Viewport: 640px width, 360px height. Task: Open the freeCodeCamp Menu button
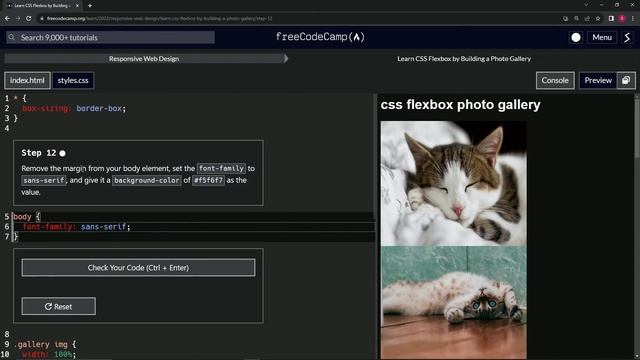(x=602, y=37)
